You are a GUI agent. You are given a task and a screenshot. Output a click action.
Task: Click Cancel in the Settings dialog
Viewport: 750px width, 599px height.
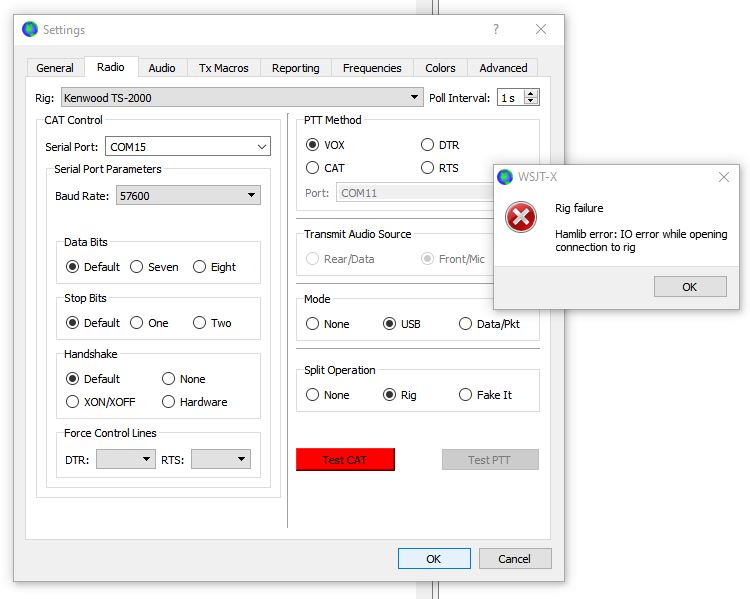pos(515,559)
